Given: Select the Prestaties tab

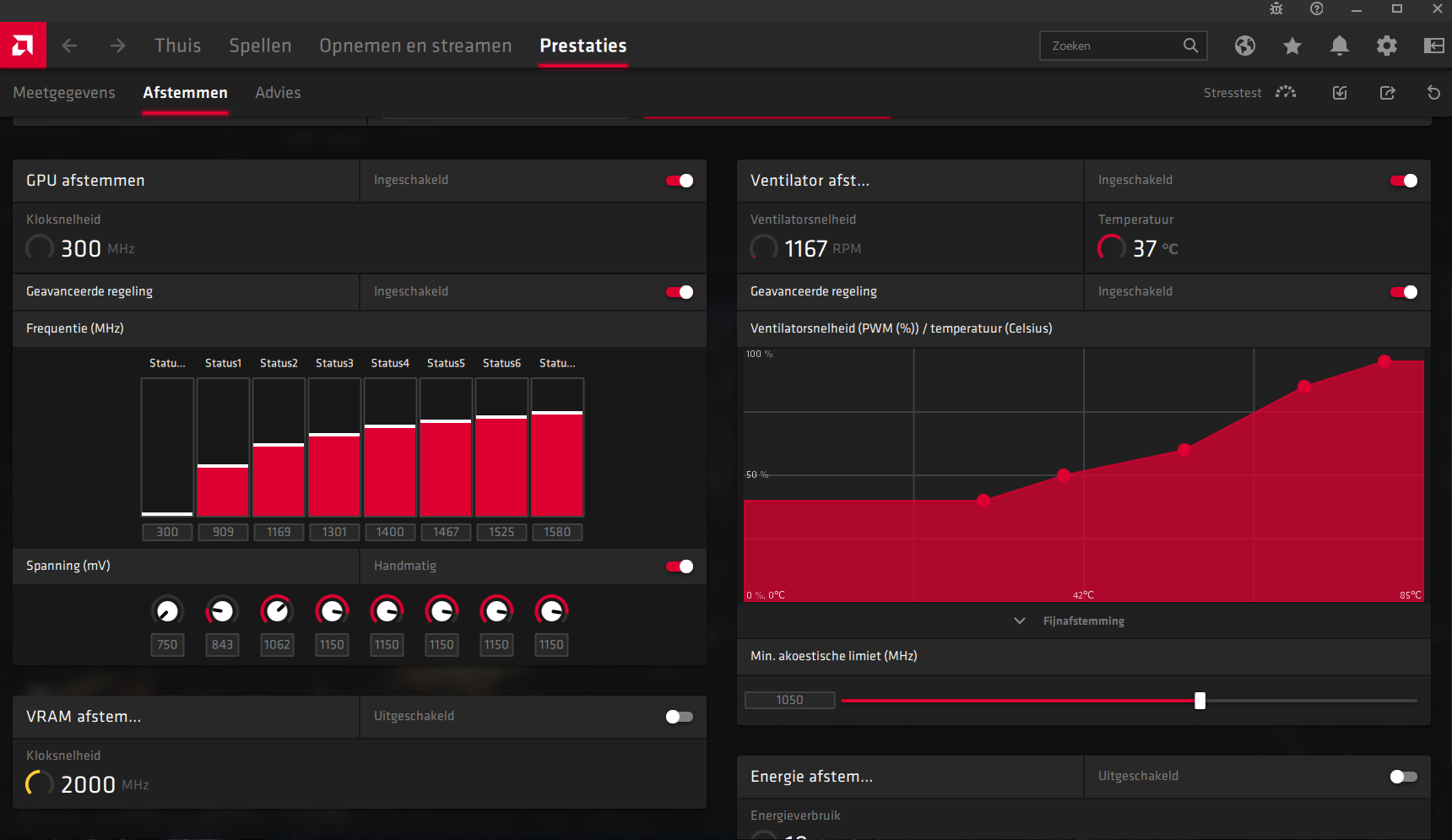Looking at the screenshot, I should click(x=583, y=46).
